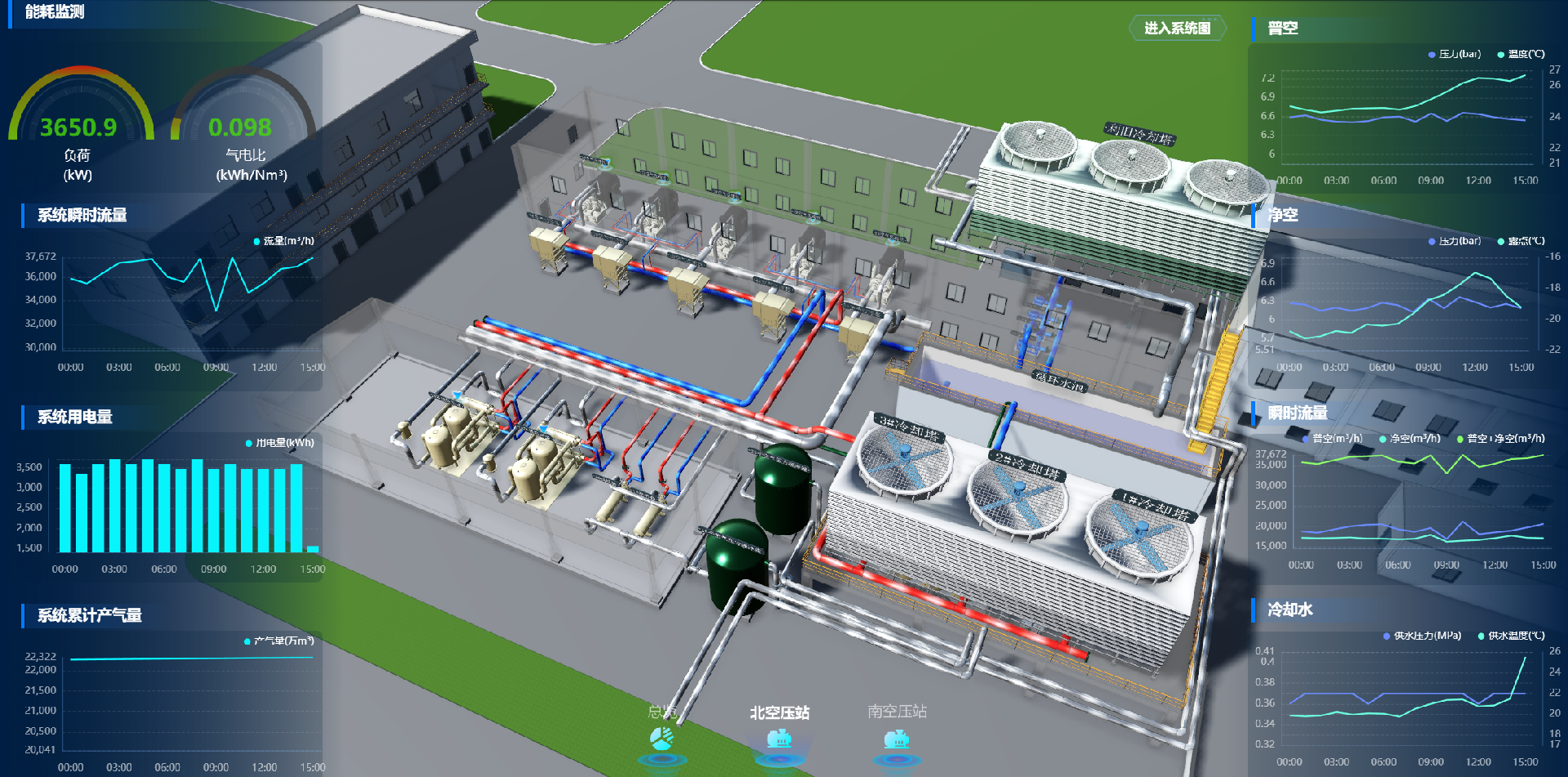This screenshot has width=1568, height=777.
Task: Toggle 供水温度(℃) legend in 冷却水 chart
Action: click(x=1511, y=636)
